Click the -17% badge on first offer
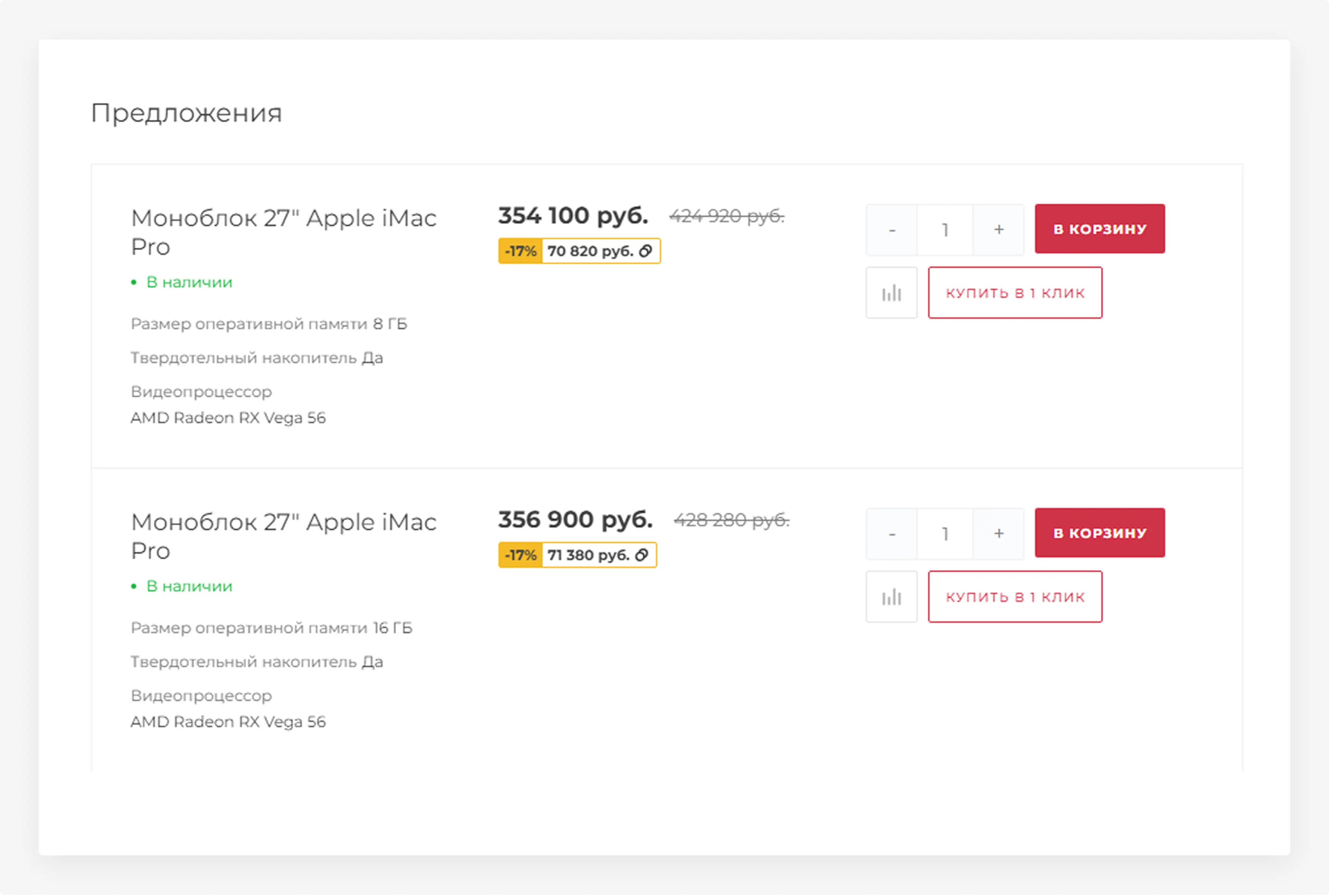Viewport: 1329px width, 896px height. (x=520, y=251)
